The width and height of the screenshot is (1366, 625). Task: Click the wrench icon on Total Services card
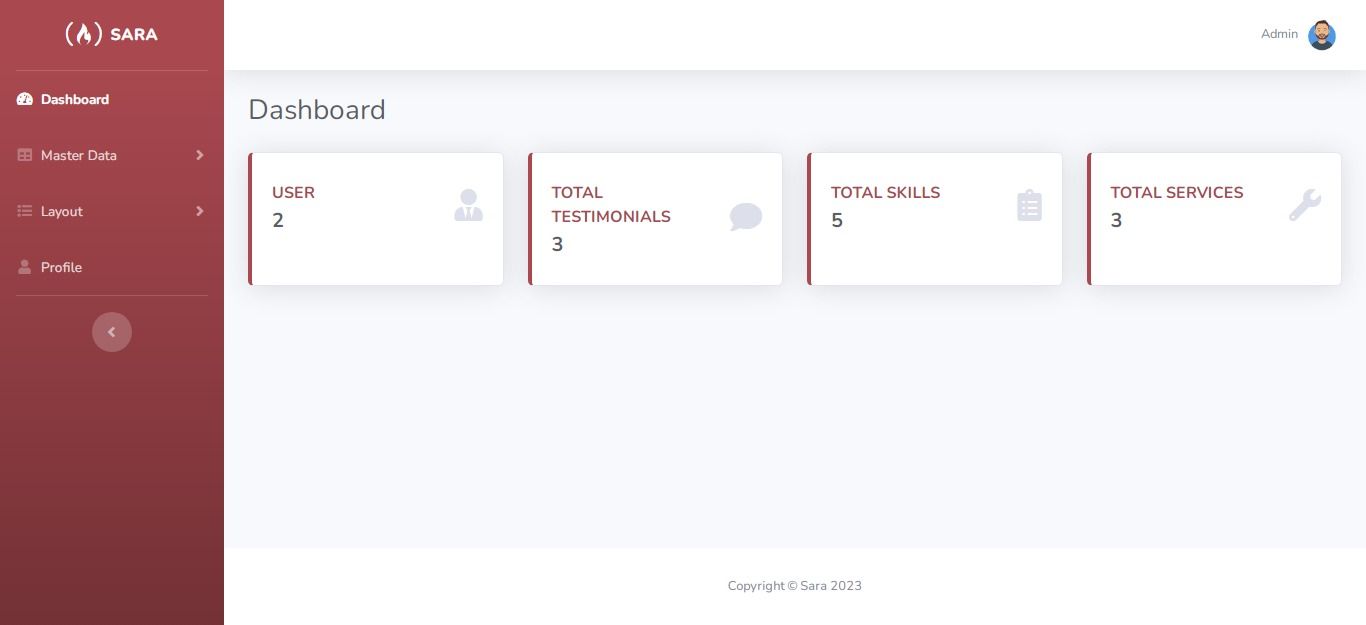1305,205
